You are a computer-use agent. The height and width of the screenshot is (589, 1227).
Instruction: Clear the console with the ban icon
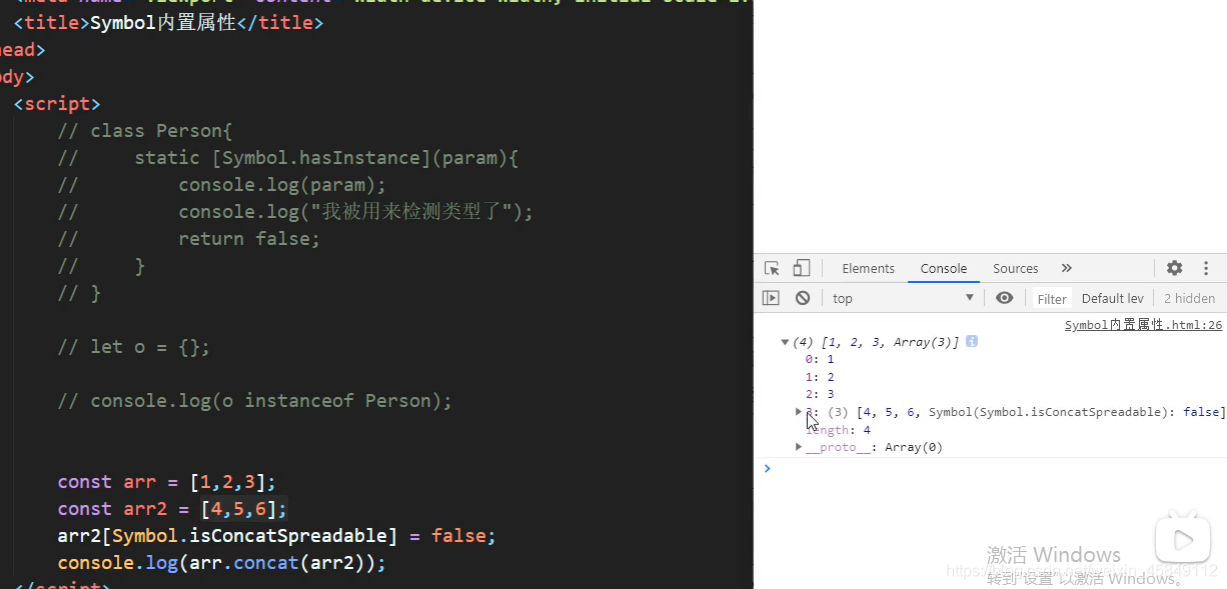pos(802,298)
